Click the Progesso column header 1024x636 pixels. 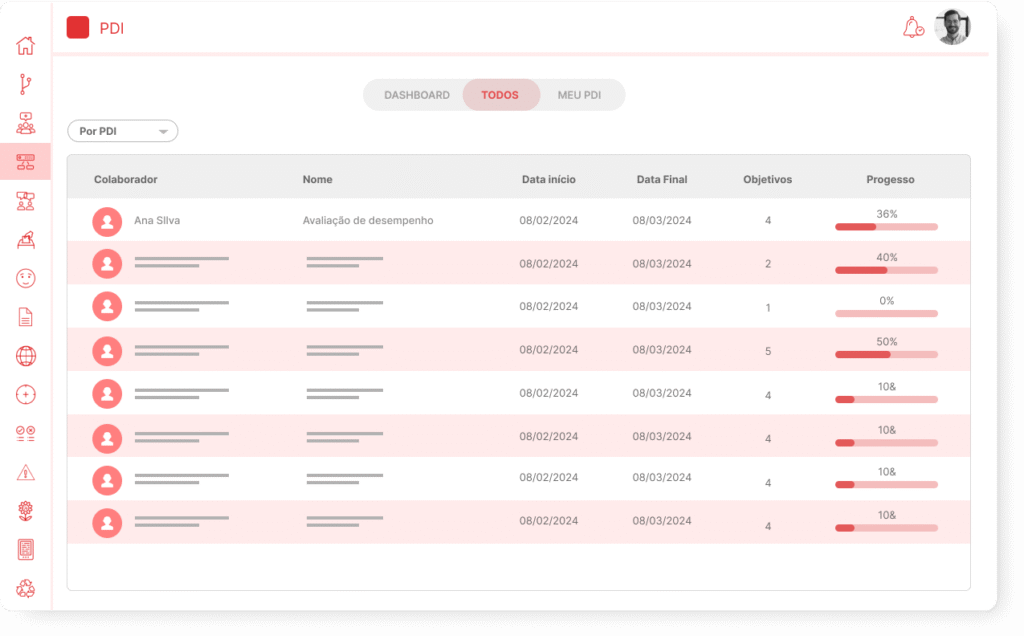[890, 179]
